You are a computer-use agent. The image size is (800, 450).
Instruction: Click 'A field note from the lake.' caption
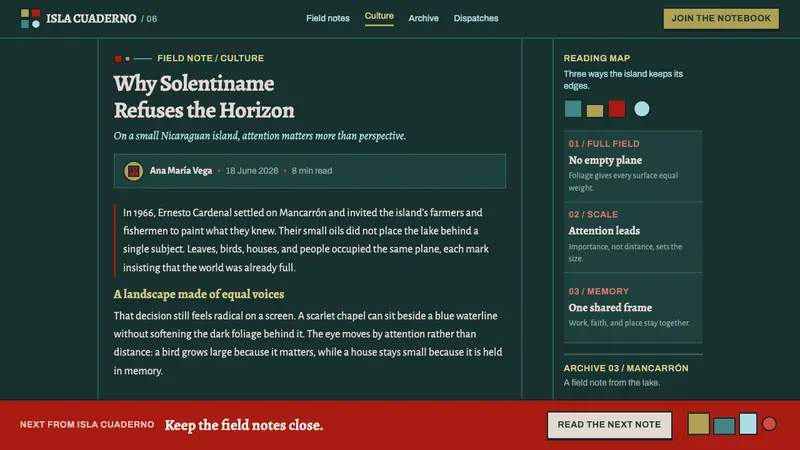[x=612, y=383]
